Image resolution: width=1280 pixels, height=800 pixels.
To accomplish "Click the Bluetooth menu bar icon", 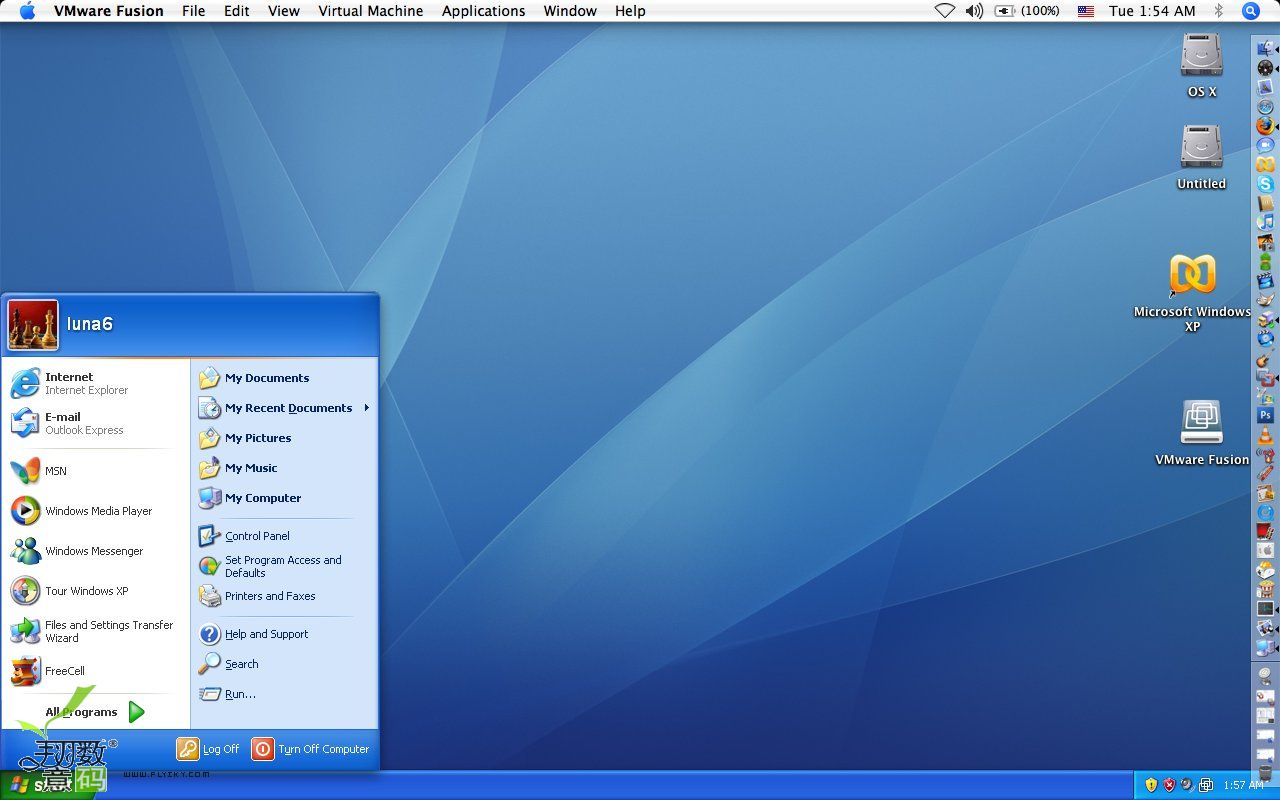I will tap(1218, 11).
